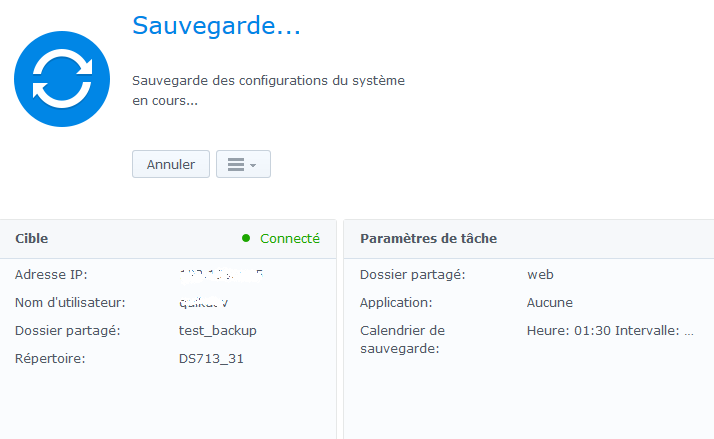The height and width of the screenshot is (439, 714).
Task: Click the 'Calendrier de sauvegarde:' label
Action: (403, 339)
